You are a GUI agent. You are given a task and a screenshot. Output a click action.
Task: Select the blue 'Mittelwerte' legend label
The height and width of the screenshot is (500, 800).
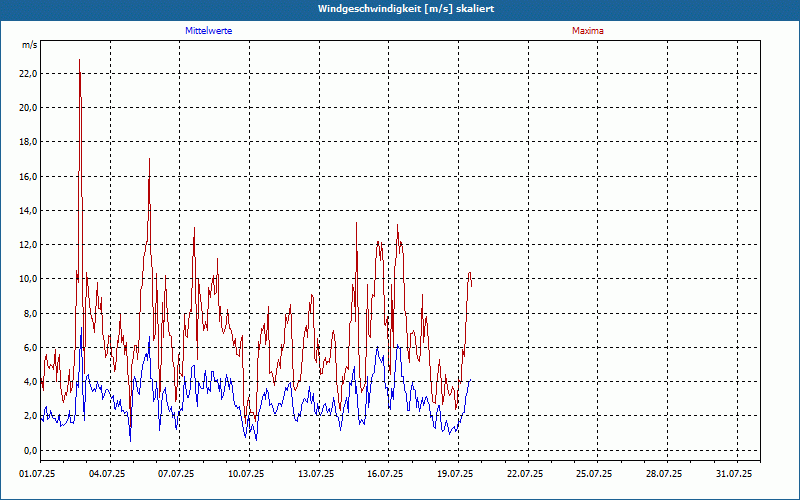point(209,31)
